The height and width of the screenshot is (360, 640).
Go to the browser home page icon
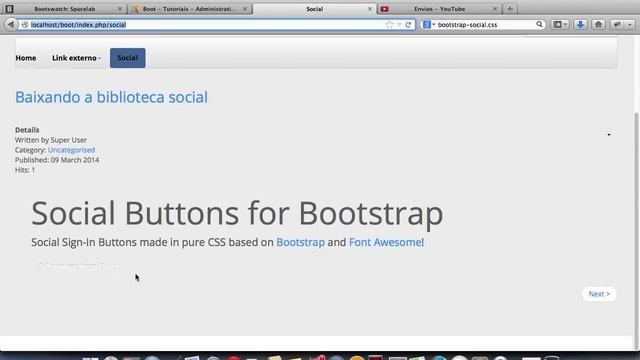click(x=598, y=24)
